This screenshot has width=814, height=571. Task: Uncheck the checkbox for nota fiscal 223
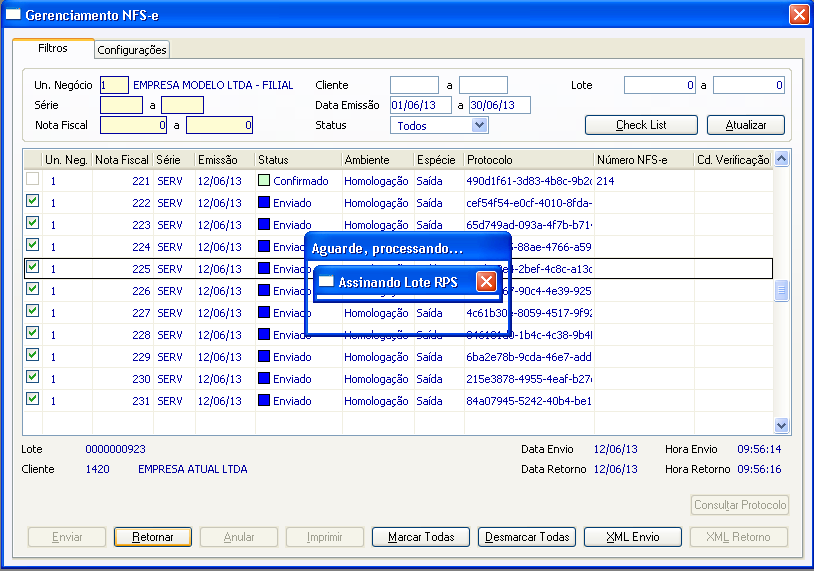tap(33, 223)
